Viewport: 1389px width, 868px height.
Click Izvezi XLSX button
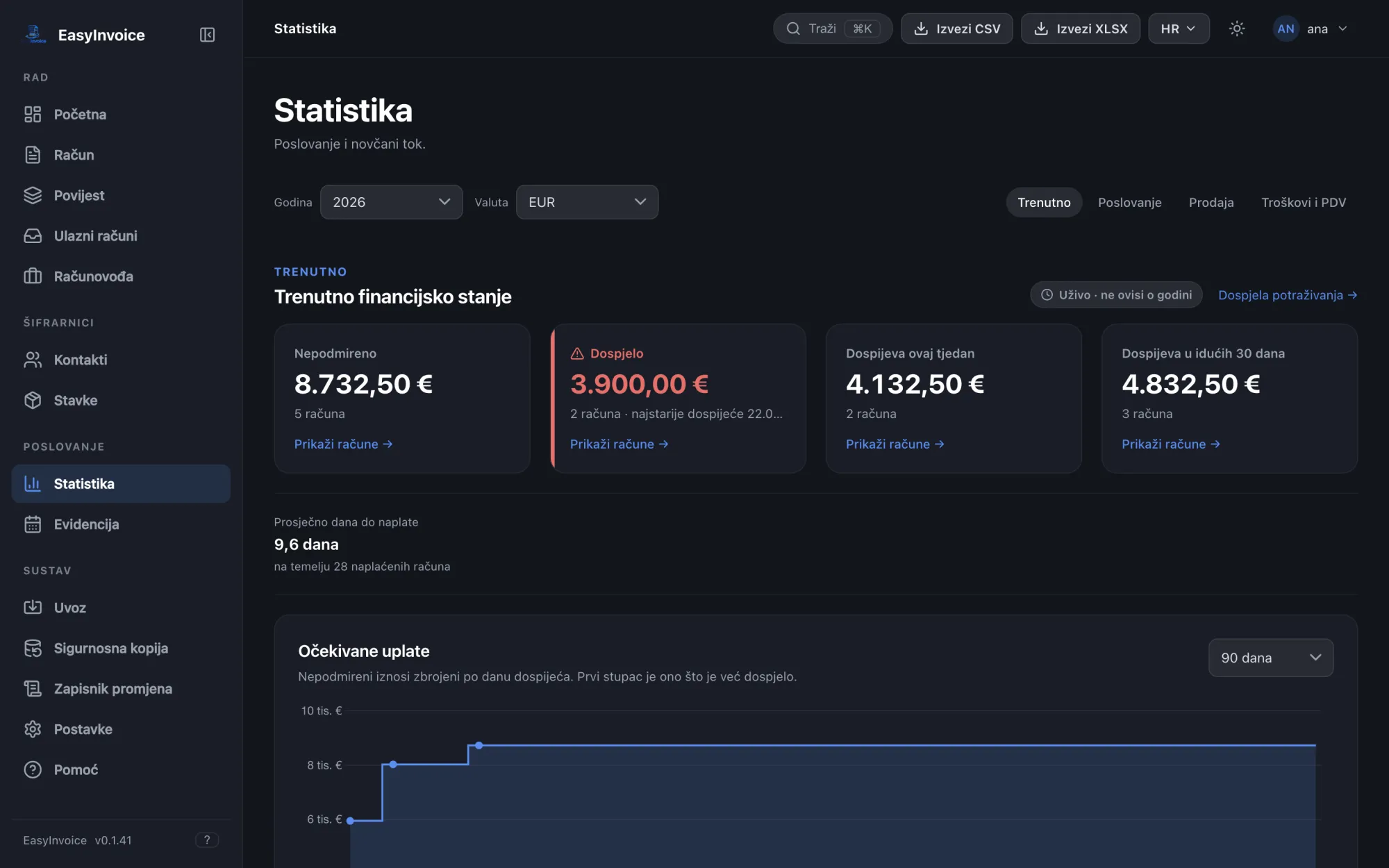point(1081,28)
